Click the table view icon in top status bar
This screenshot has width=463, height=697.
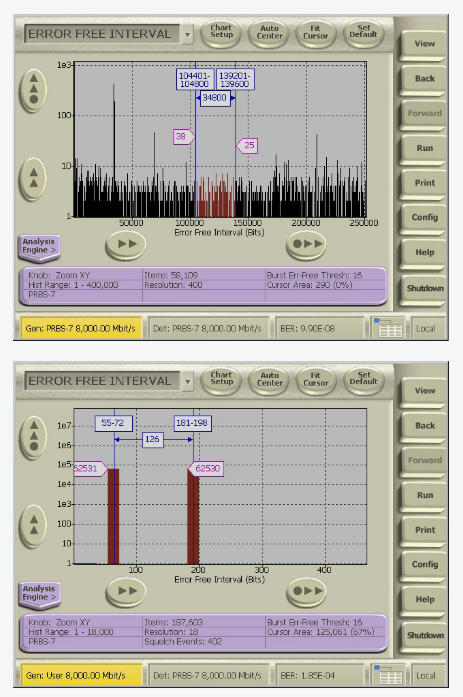point(389,328)
